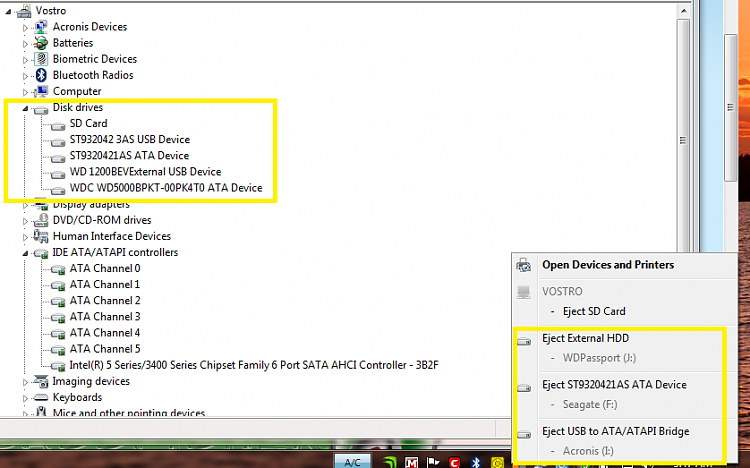Select Intel 5 Series/3400 SATA AHCI Controller text

[x=254, y=365]
